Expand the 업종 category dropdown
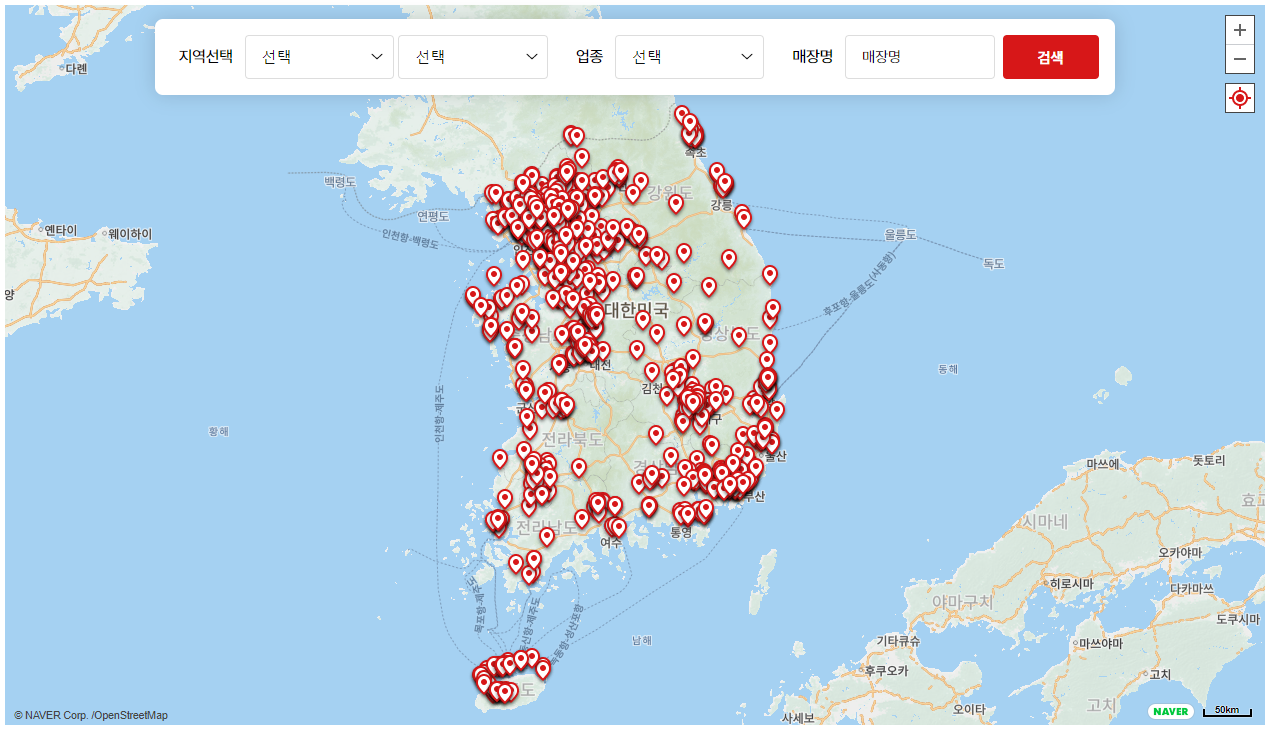1269x730 pixels. point(689,57)
